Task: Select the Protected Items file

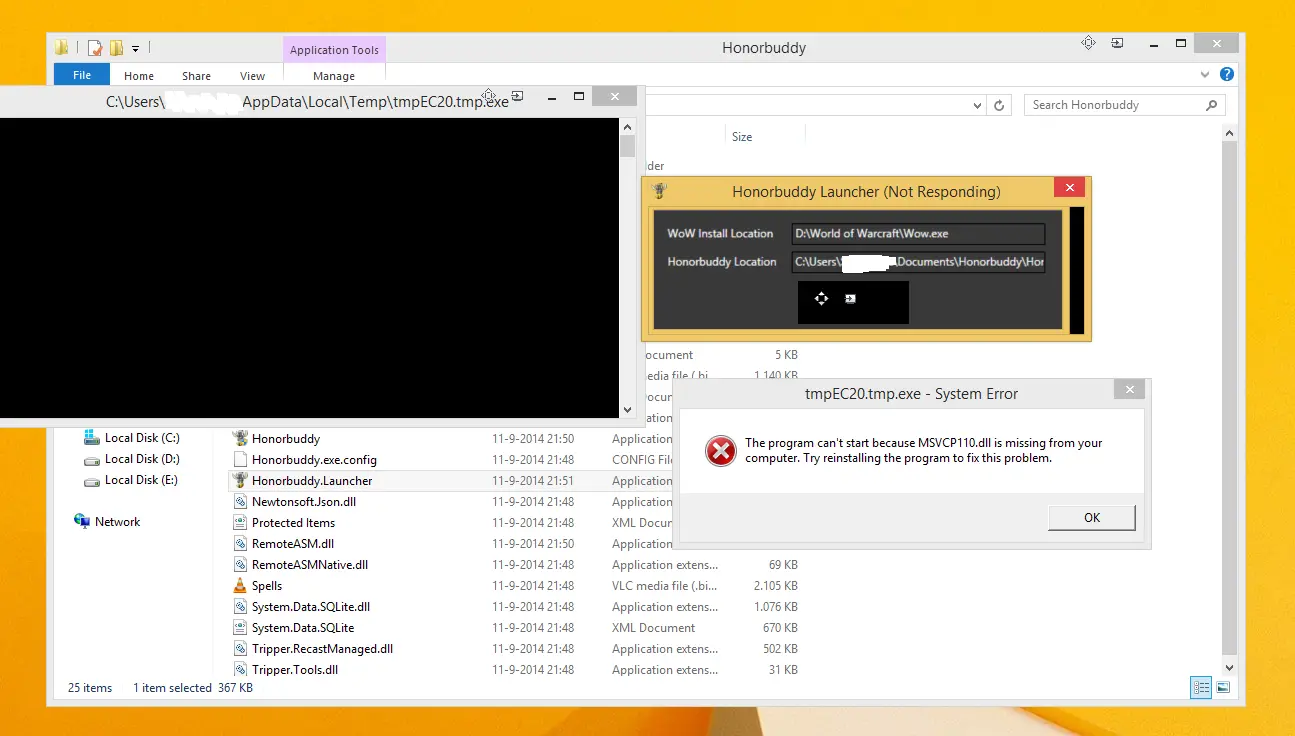Action: tap(293, 523)
